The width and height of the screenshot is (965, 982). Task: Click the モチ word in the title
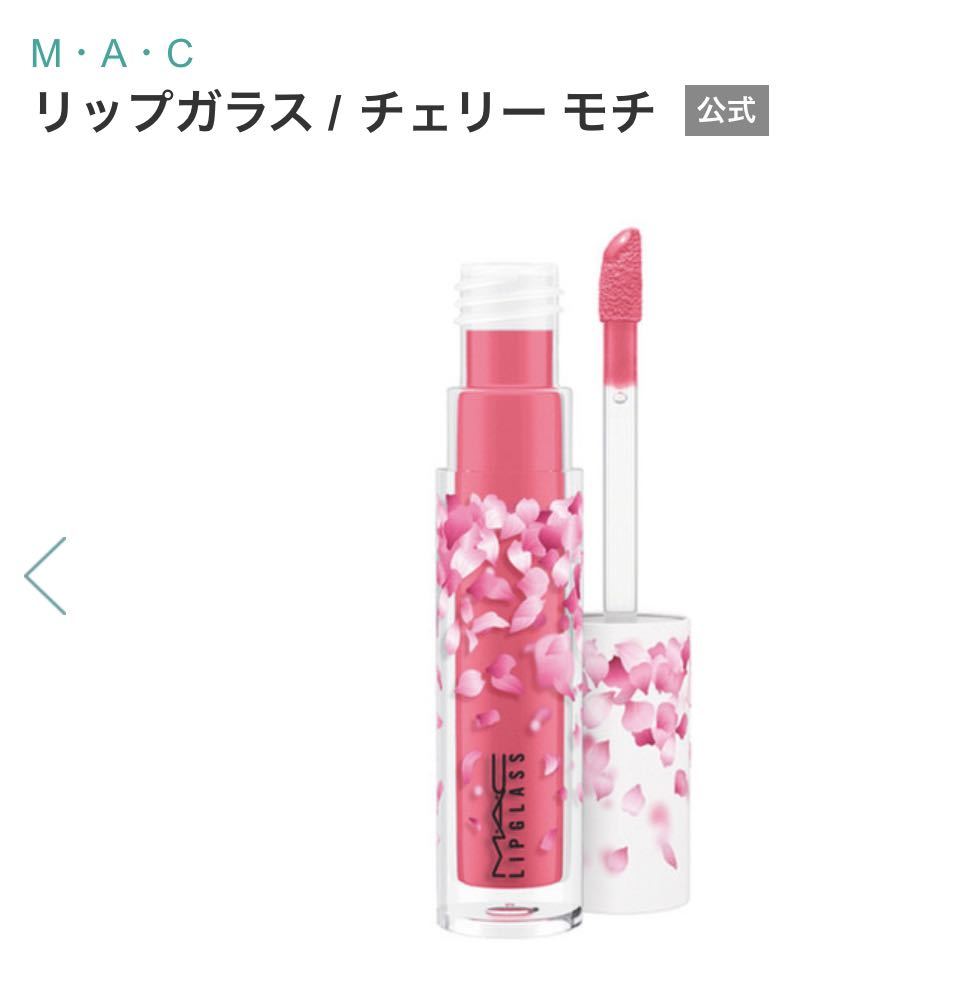point(609,112)
